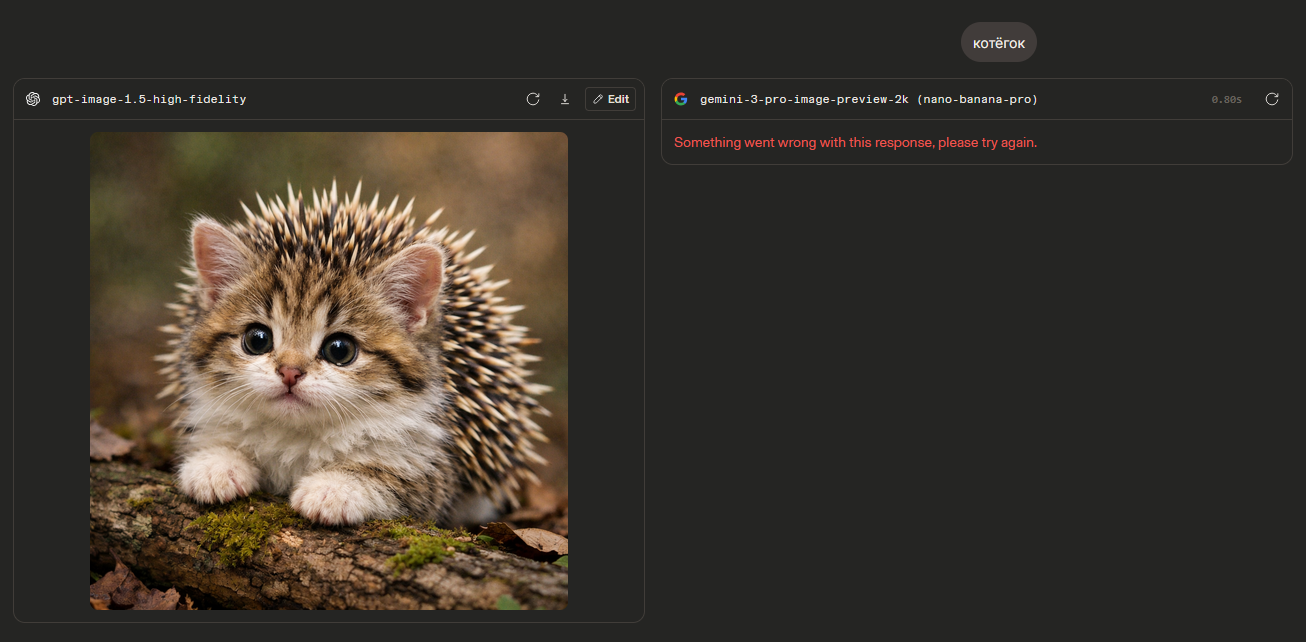The width and height of the screenshot is (1306, 642).
Task: Select the 'котёгок' prompt bubble
Action: point(999,42)
